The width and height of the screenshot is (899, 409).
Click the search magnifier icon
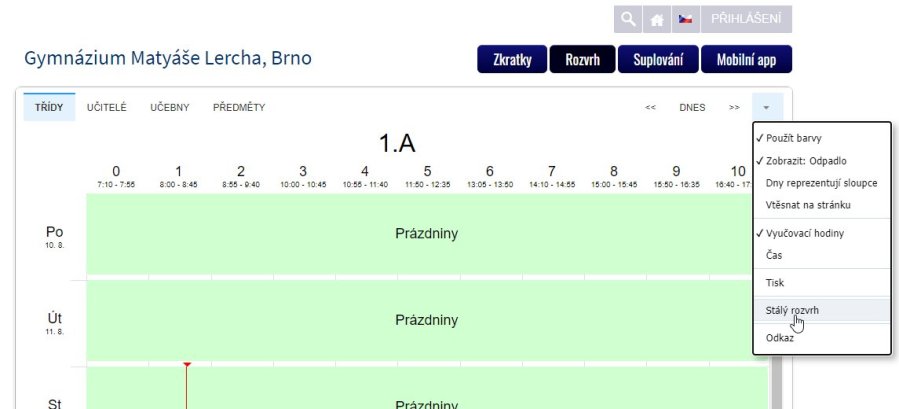(628, 19)
